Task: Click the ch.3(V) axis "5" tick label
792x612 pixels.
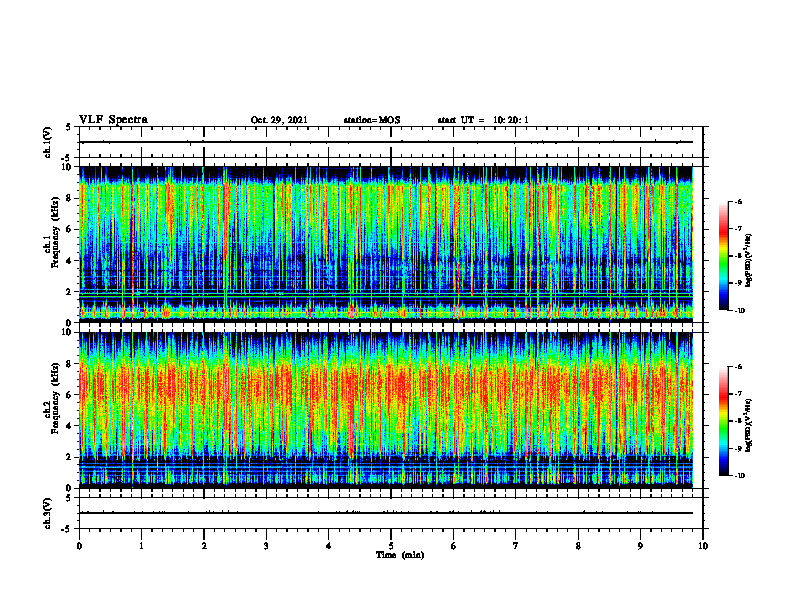Action: click(69, 498)
